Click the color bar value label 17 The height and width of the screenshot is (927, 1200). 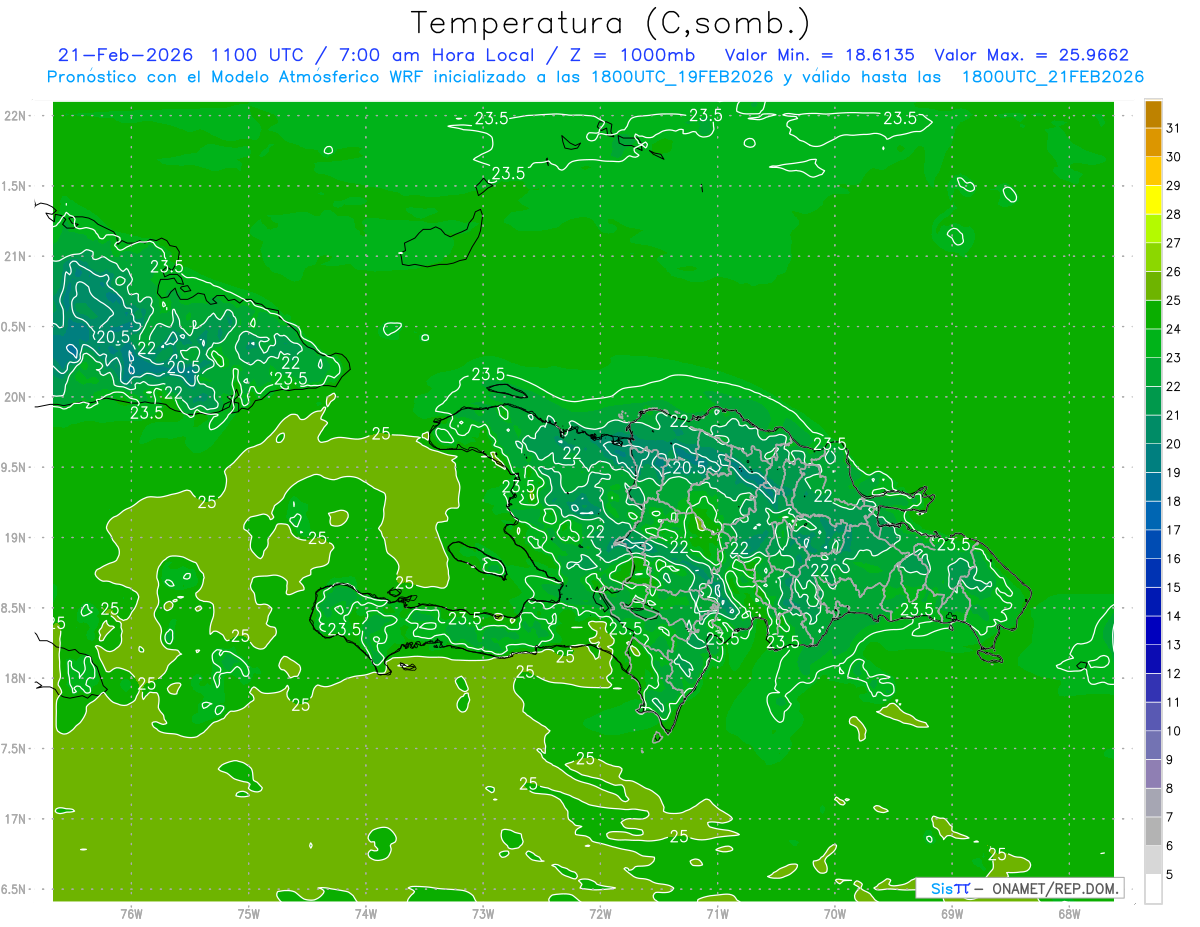(x=1174, y=530)
